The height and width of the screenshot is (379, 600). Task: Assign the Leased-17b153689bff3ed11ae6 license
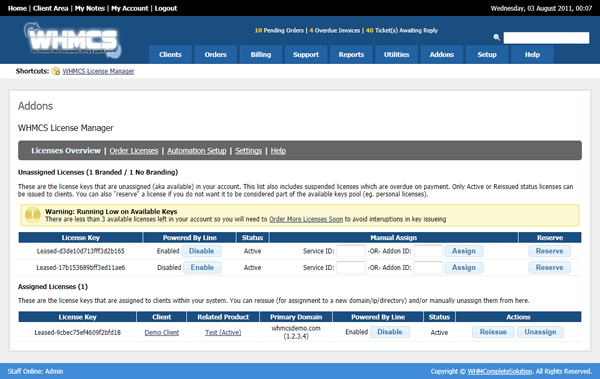tap(464, 268)
